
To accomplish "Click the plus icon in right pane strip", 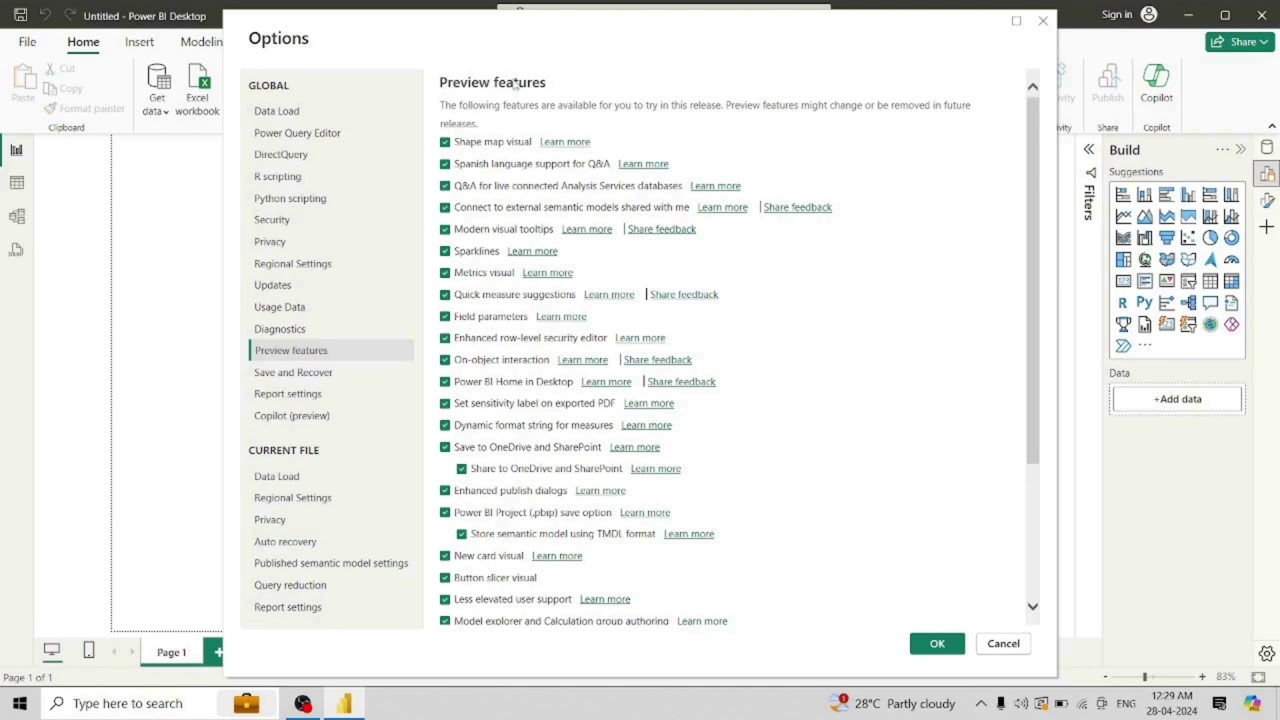I will (x=1267, y=228).
